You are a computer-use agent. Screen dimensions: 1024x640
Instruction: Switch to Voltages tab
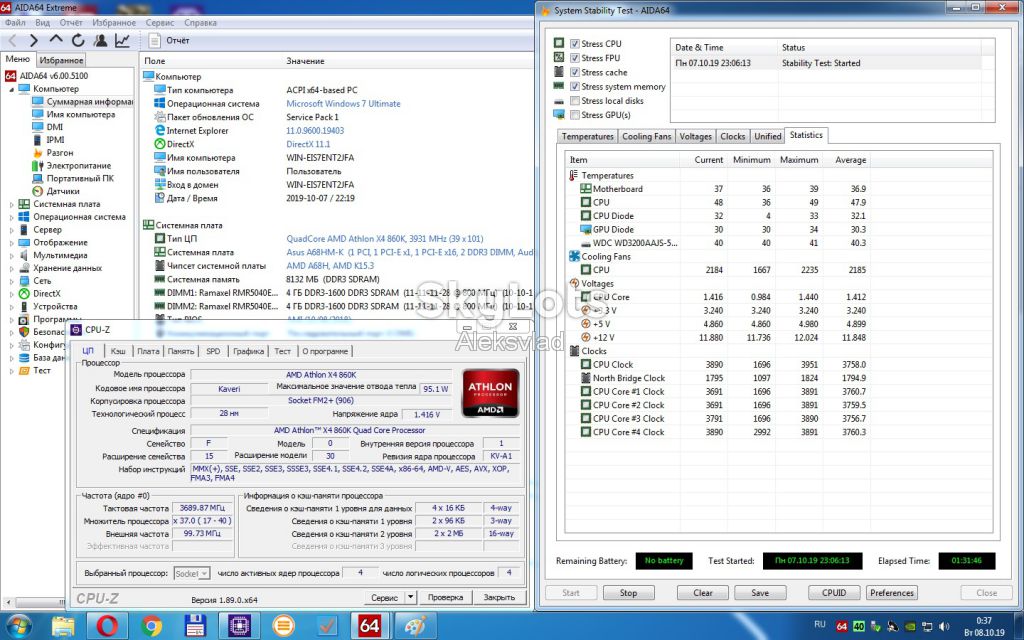click(695, 136)
